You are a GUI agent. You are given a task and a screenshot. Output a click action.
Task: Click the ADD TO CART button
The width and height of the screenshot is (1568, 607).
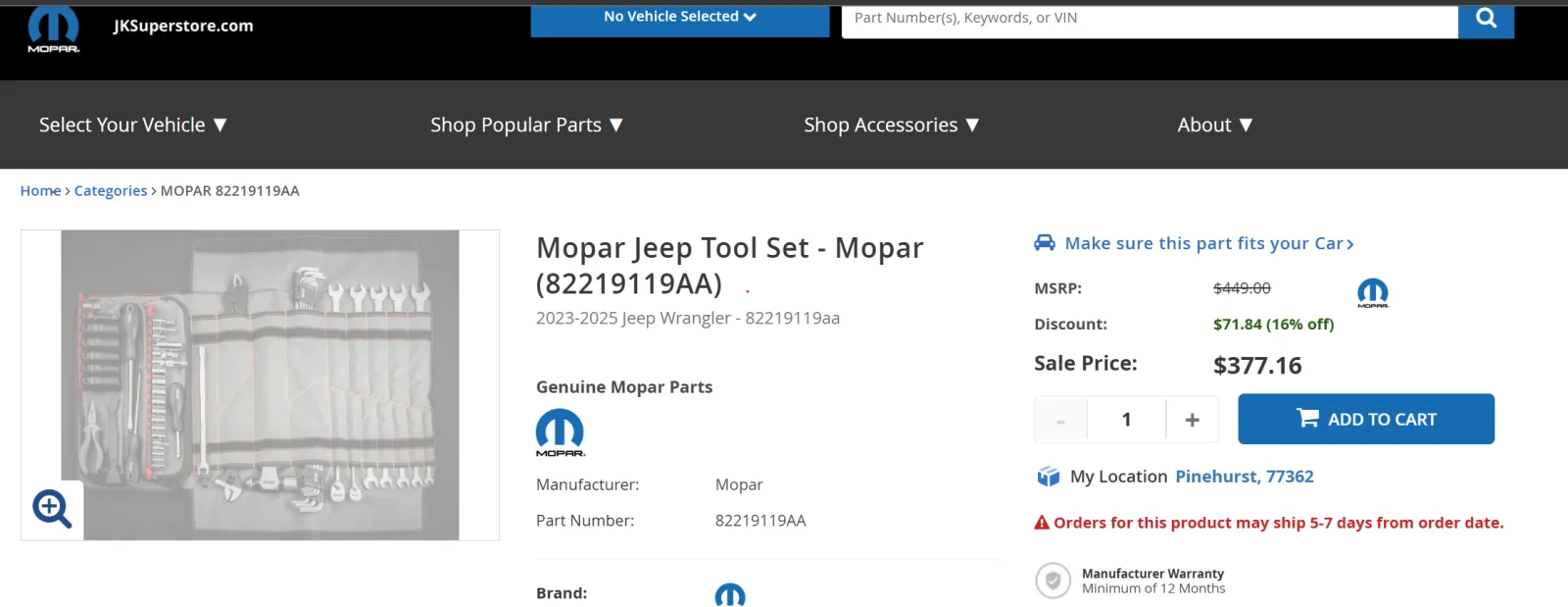pos(1366,419)
